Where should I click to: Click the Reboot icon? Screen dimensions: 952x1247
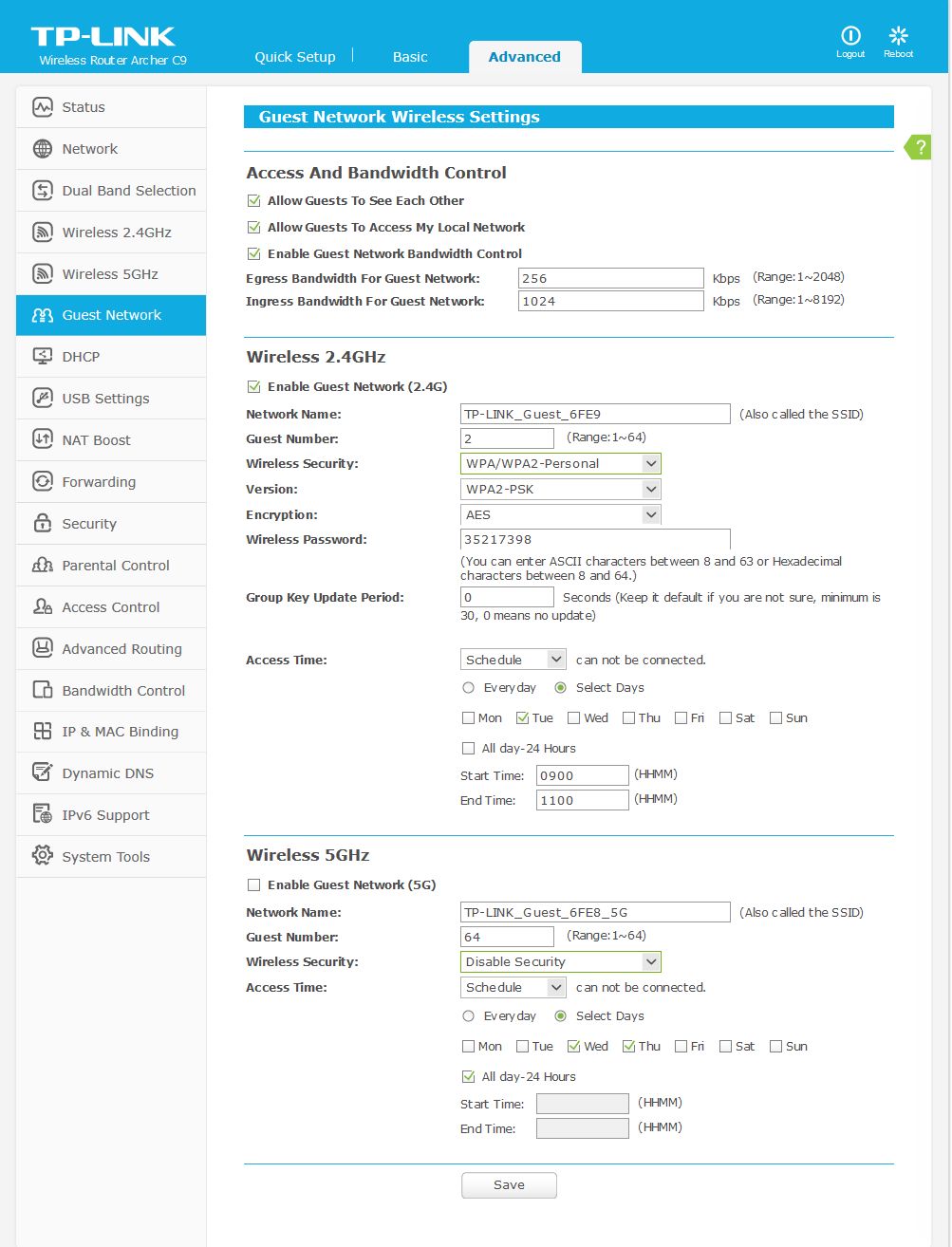pyautogui.click(x=898, y=36)
